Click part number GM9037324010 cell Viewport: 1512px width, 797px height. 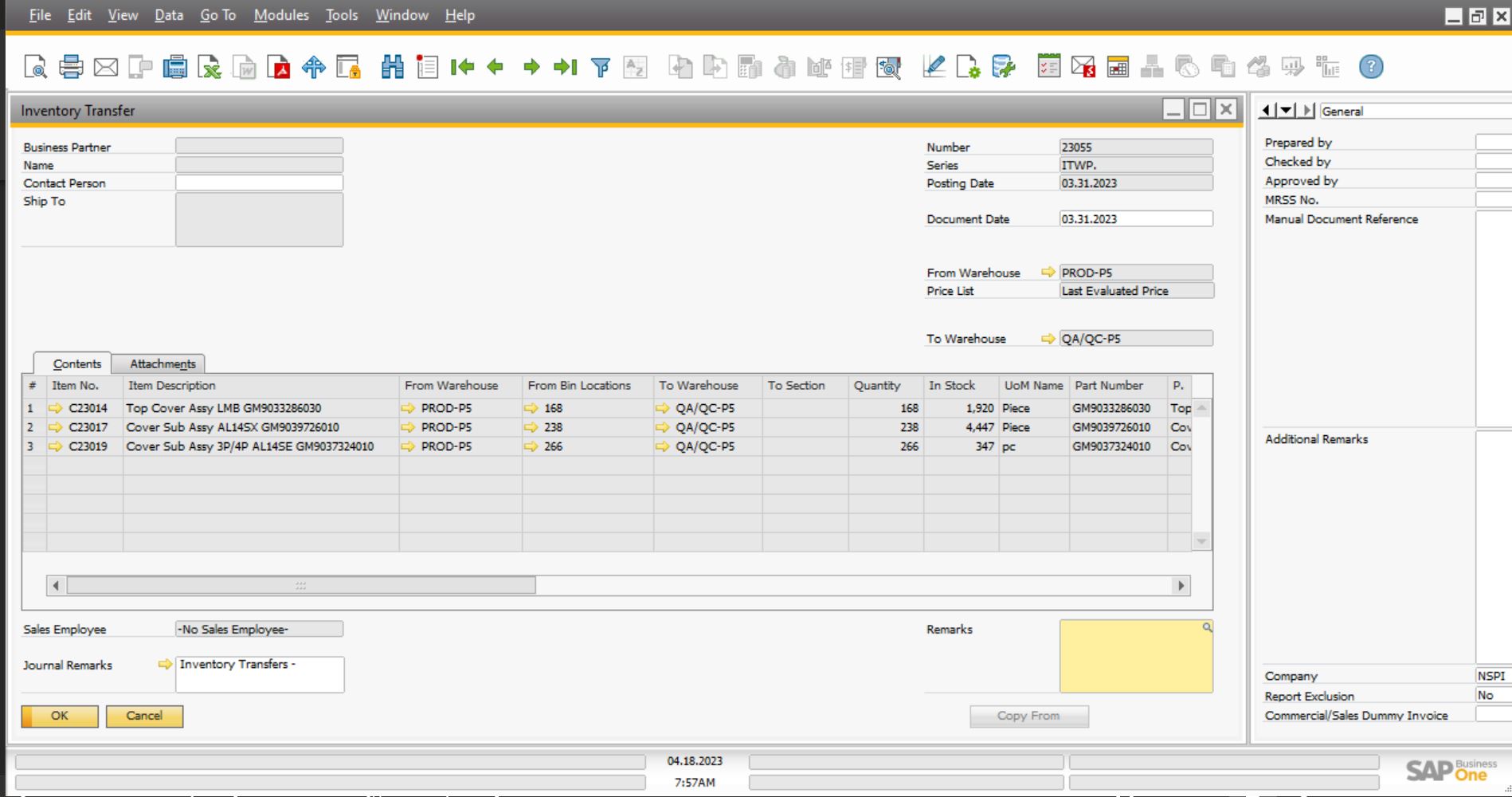1118,446
